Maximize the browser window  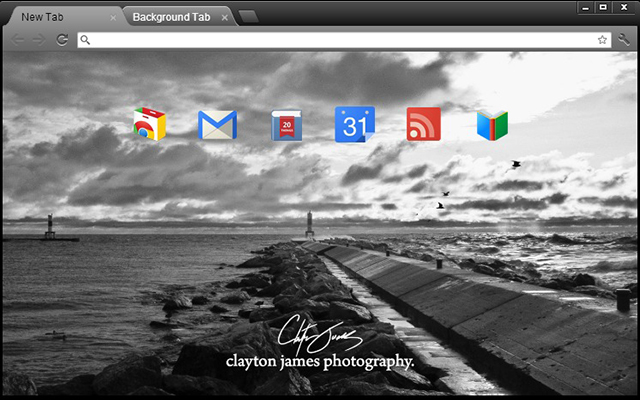click(x=603, y=7)
